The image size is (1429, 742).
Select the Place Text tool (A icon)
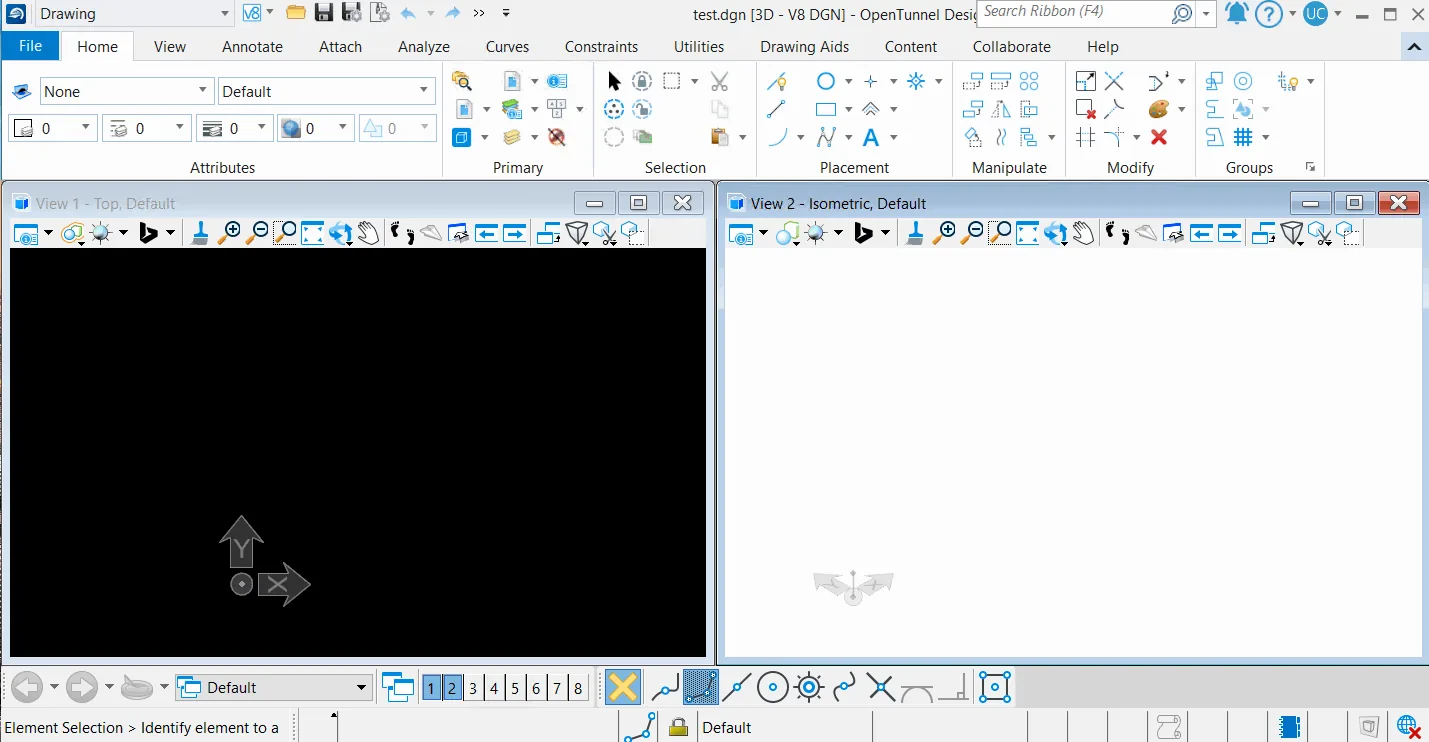[x=871, y=137]
